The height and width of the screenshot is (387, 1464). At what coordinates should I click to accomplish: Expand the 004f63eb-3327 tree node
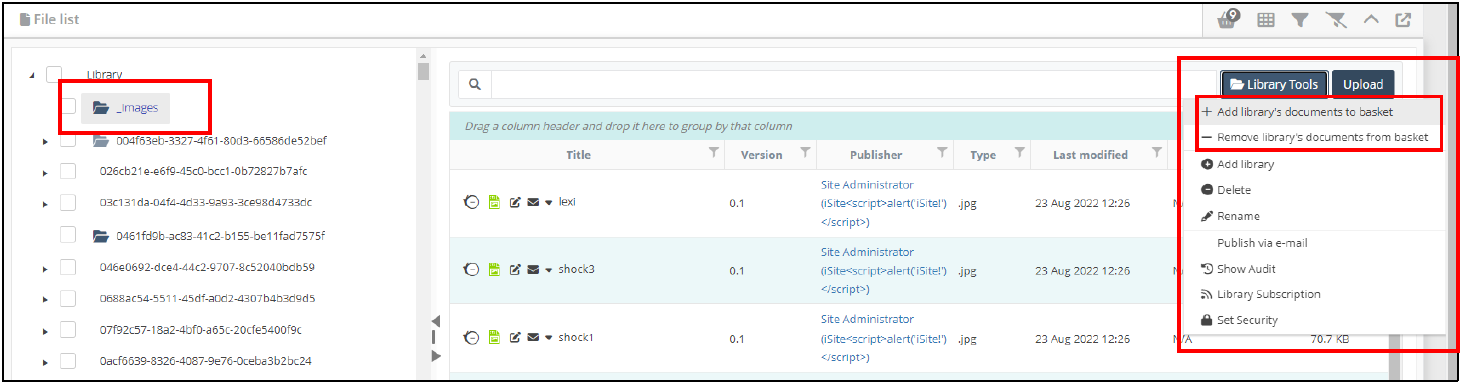[x=45, y=142]
